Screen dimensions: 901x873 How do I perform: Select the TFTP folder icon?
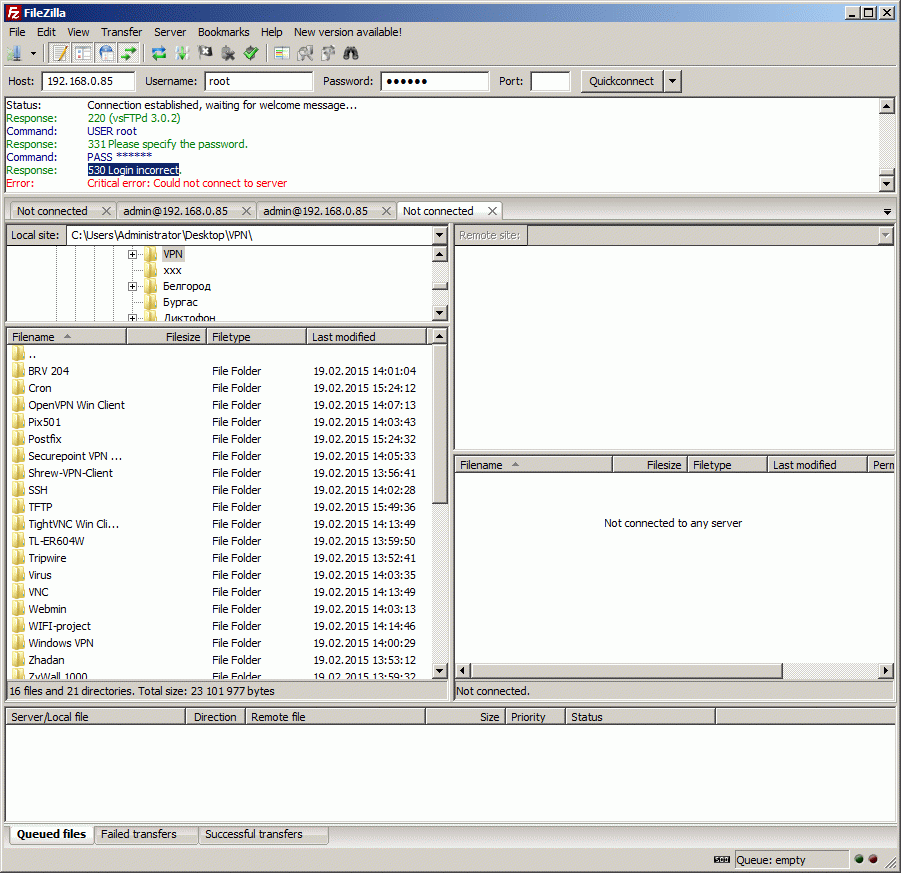coord(18,507)
